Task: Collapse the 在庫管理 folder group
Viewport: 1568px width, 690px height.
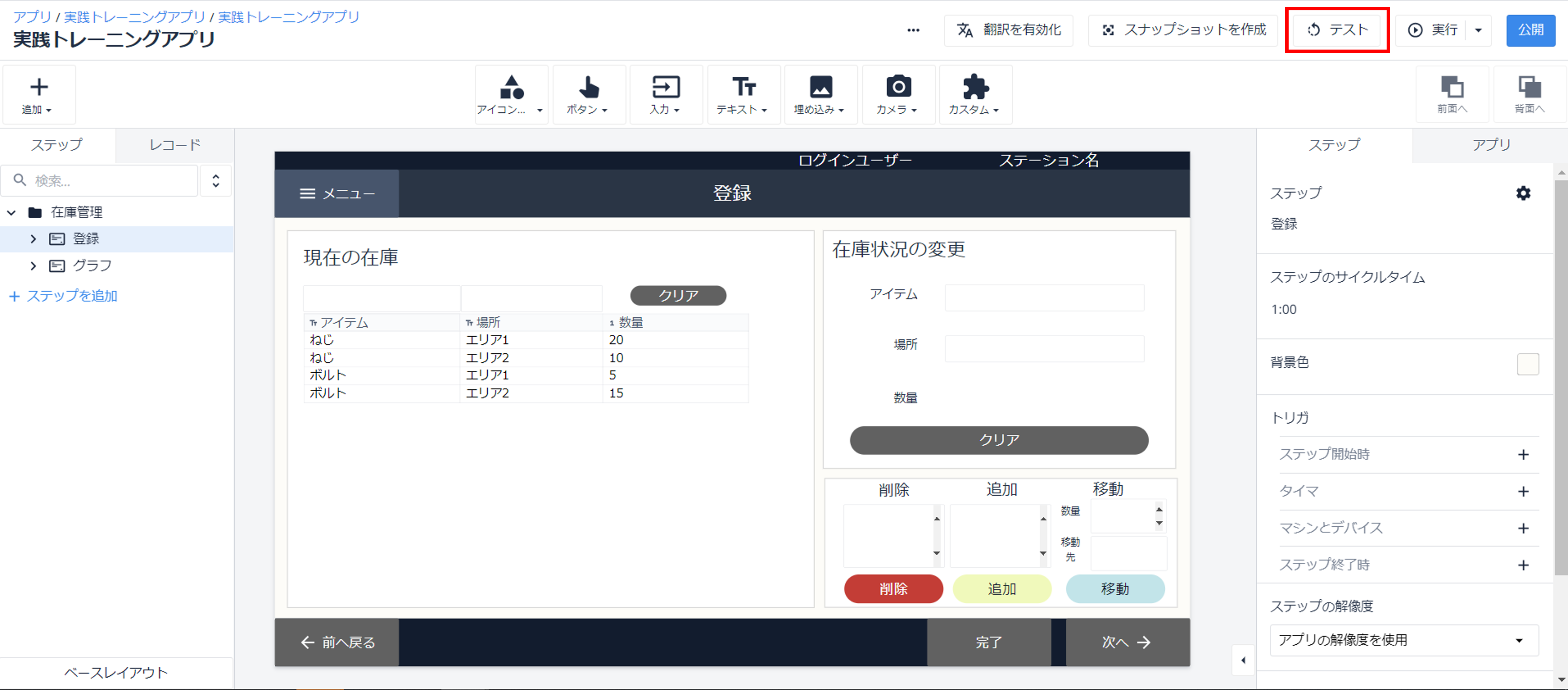Action: 11,213
